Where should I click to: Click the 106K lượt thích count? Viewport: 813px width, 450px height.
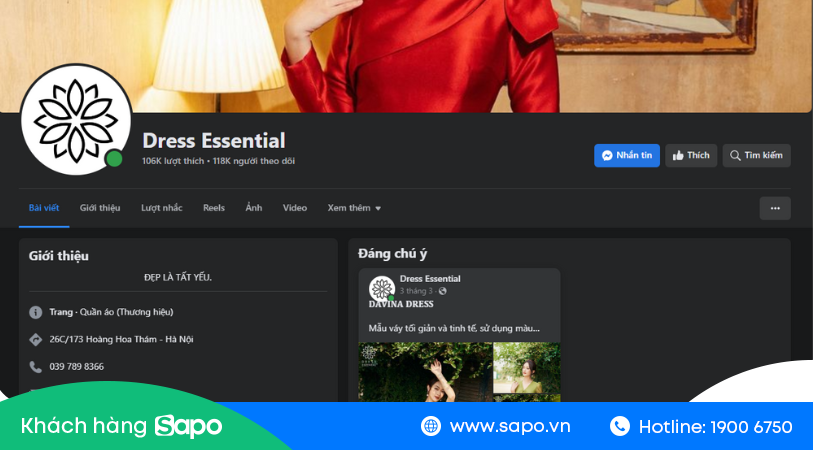(173, 161)
